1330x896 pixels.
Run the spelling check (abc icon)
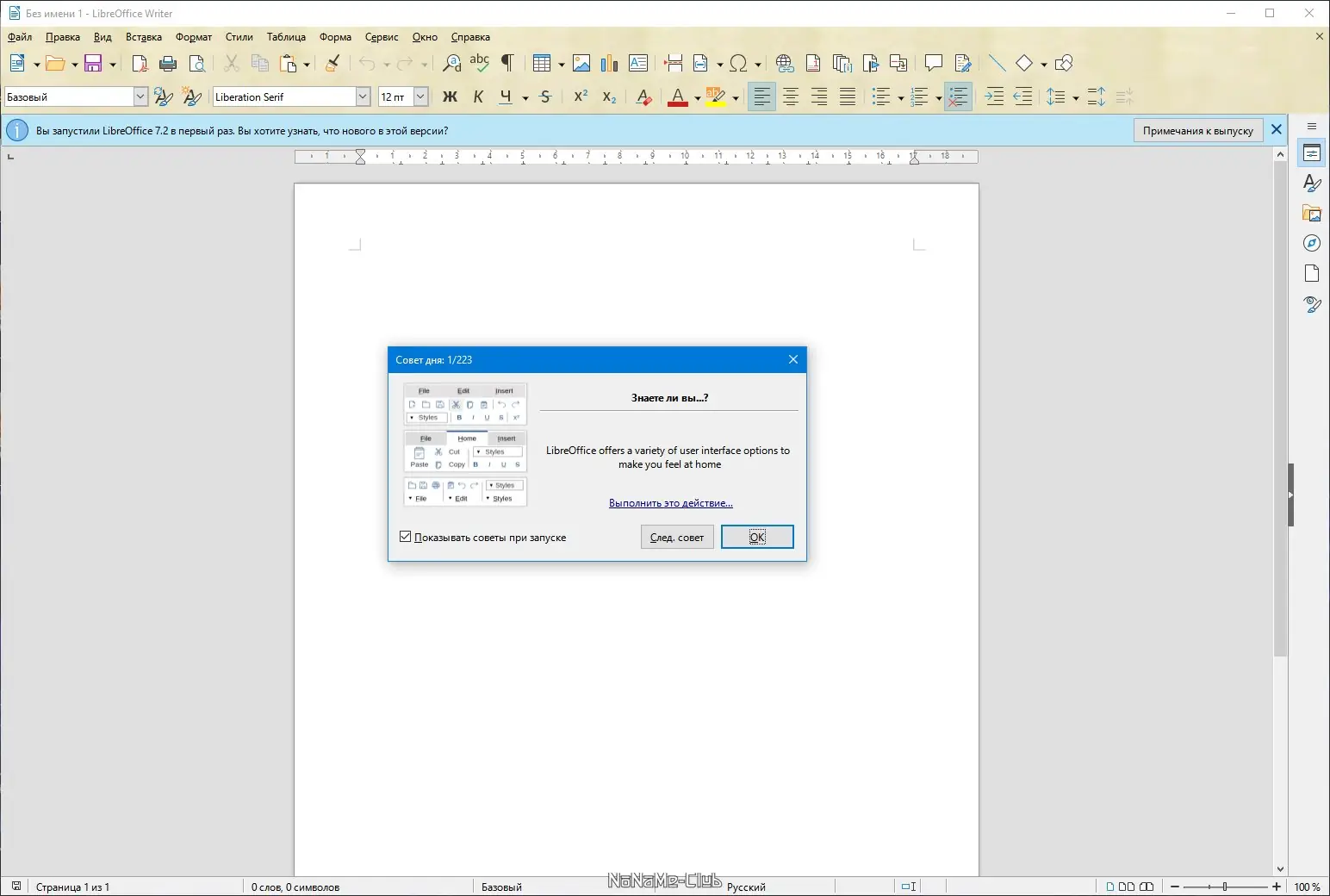click(x=480, y=63)
